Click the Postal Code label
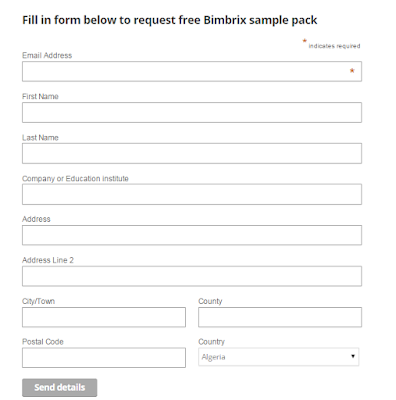The width and height of the screenshot is (396, 400). (x=43, y=342)
